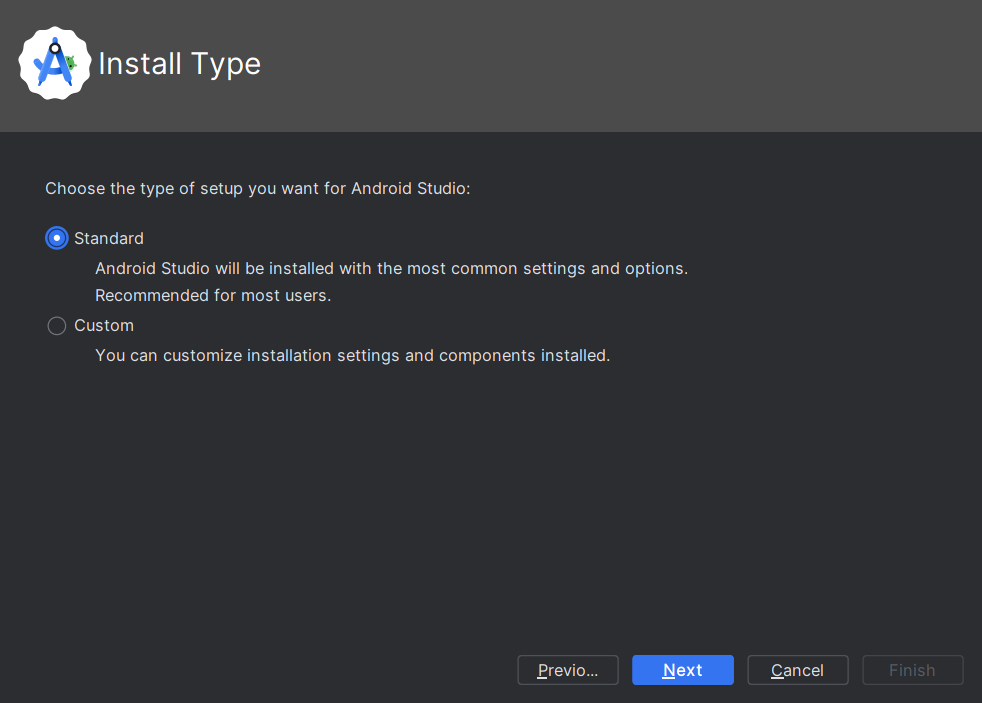Viewport: 982px width, 703px height.
Task: Click the Install Type heading
Action: coord(179,64)
